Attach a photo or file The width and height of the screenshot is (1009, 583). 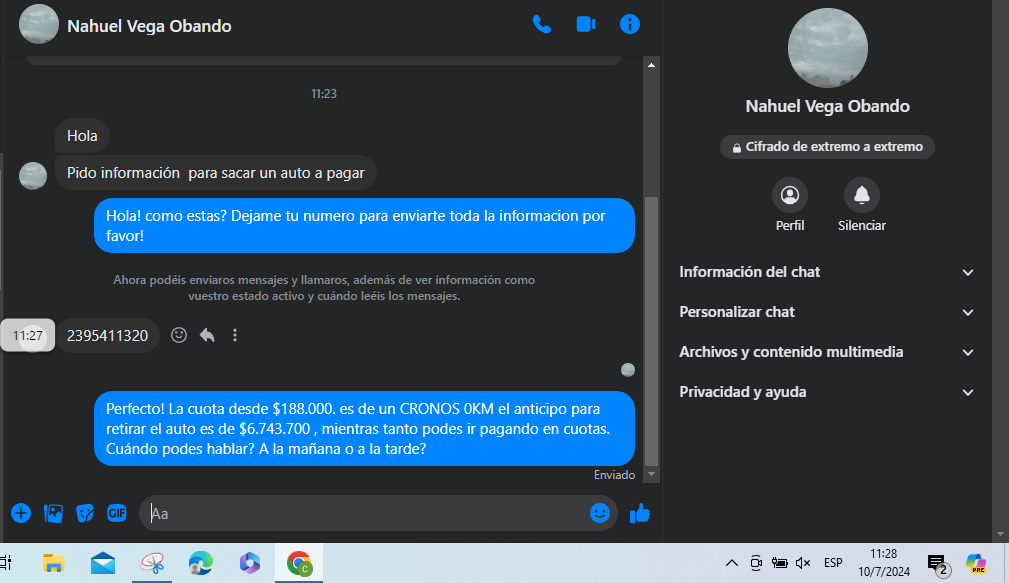click(x=53, y=513)
